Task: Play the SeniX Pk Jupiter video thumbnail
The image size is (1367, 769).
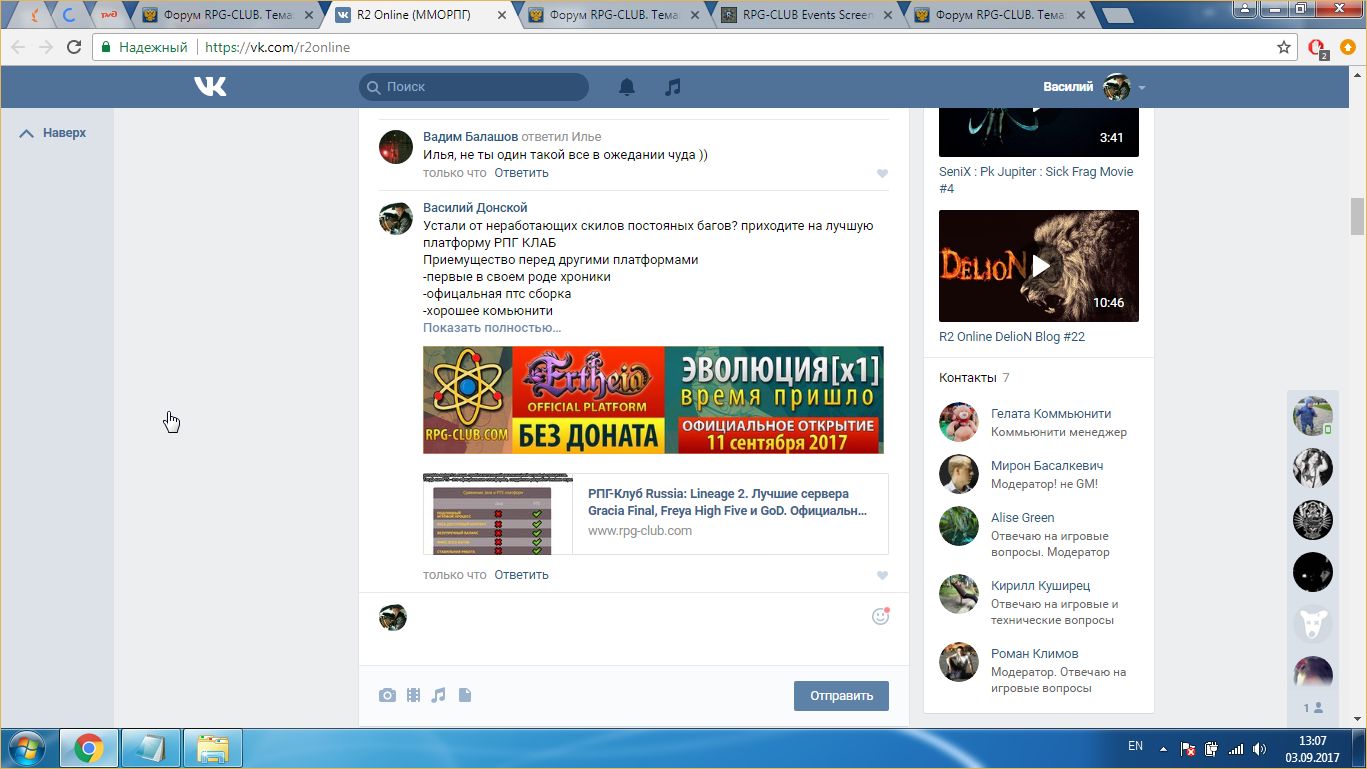Action: [x=1039, y=130]
